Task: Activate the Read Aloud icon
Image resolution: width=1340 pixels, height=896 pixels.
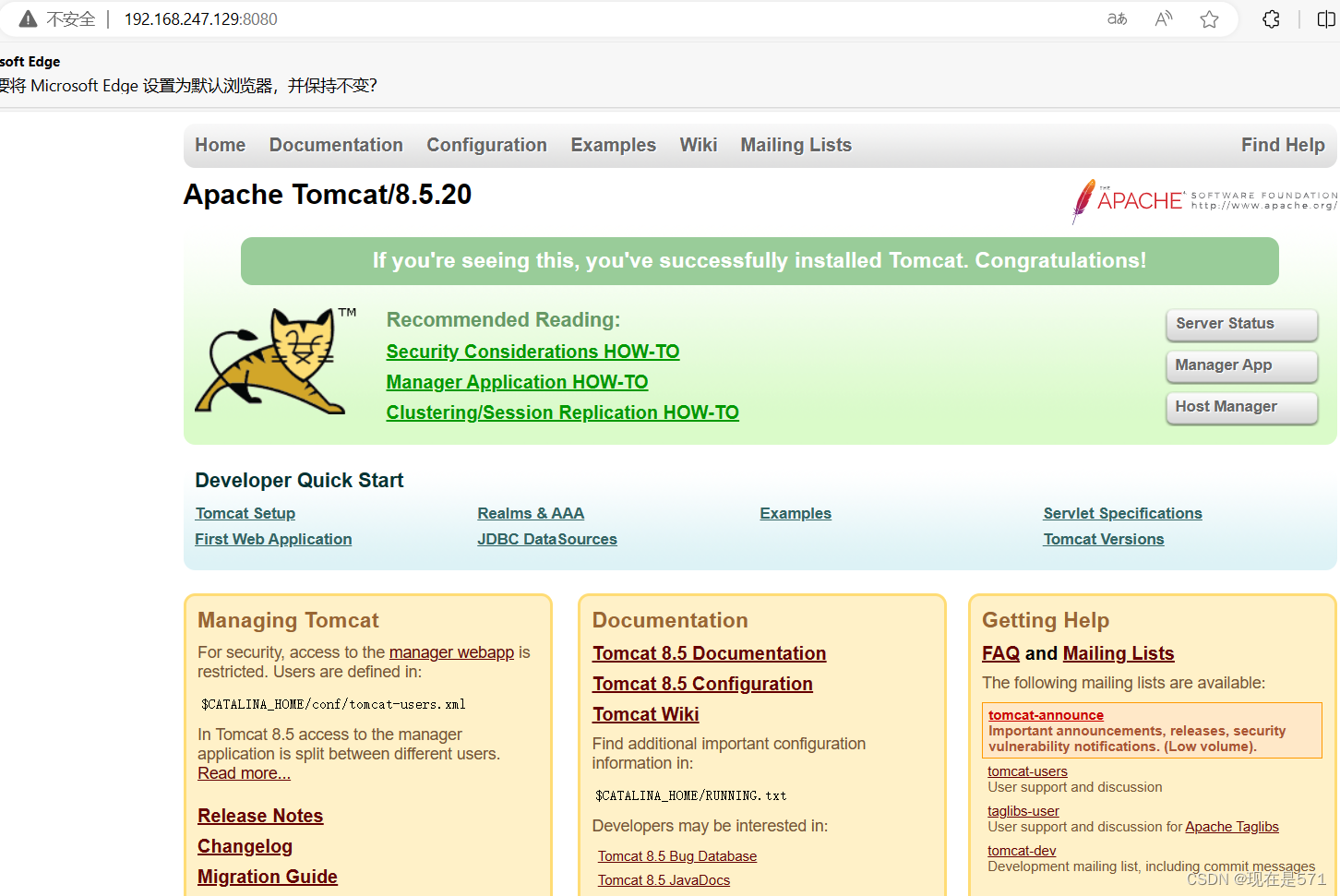Action: click(x=1164, y=18)
